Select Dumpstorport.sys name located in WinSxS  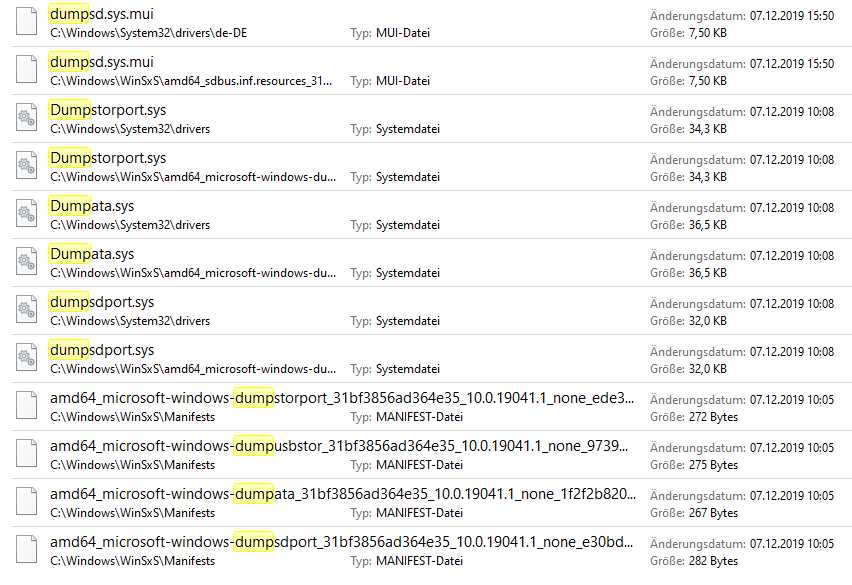[x=108, y=158]
